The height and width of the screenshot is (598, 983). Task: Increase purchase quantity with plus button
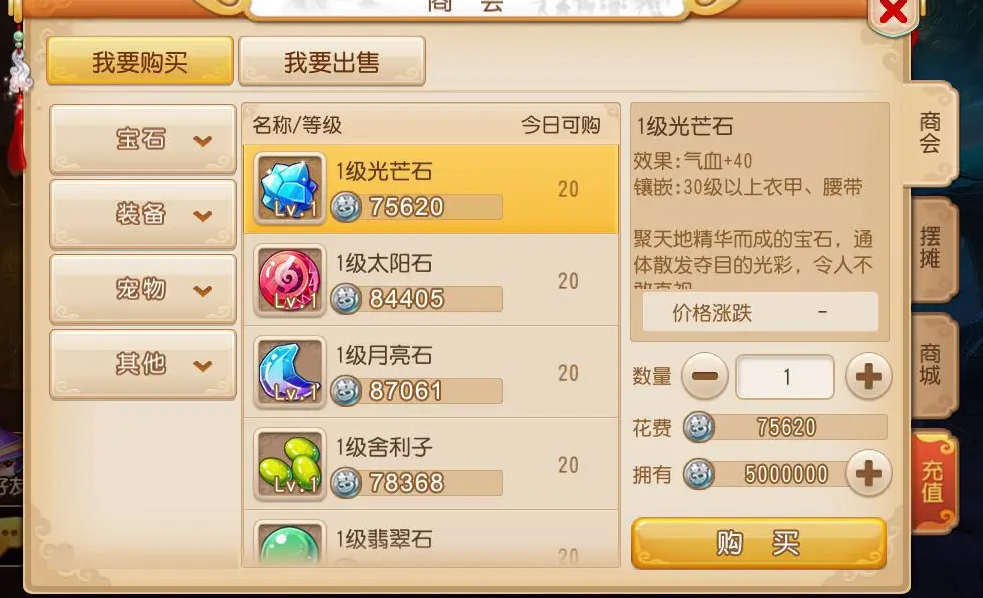(868, 376)
